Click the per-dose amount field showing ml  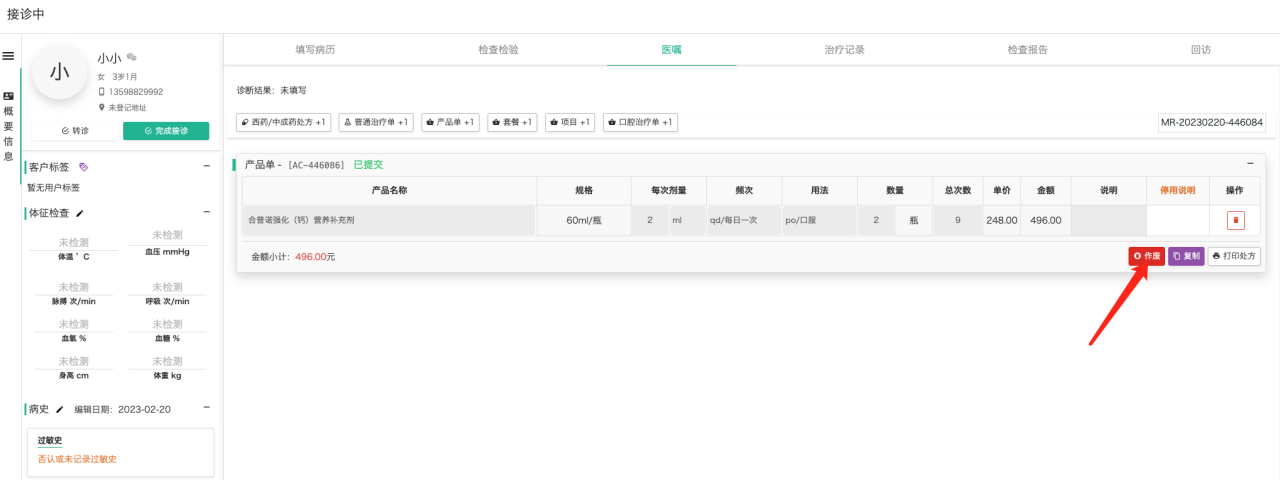click(x=687, y=220)
